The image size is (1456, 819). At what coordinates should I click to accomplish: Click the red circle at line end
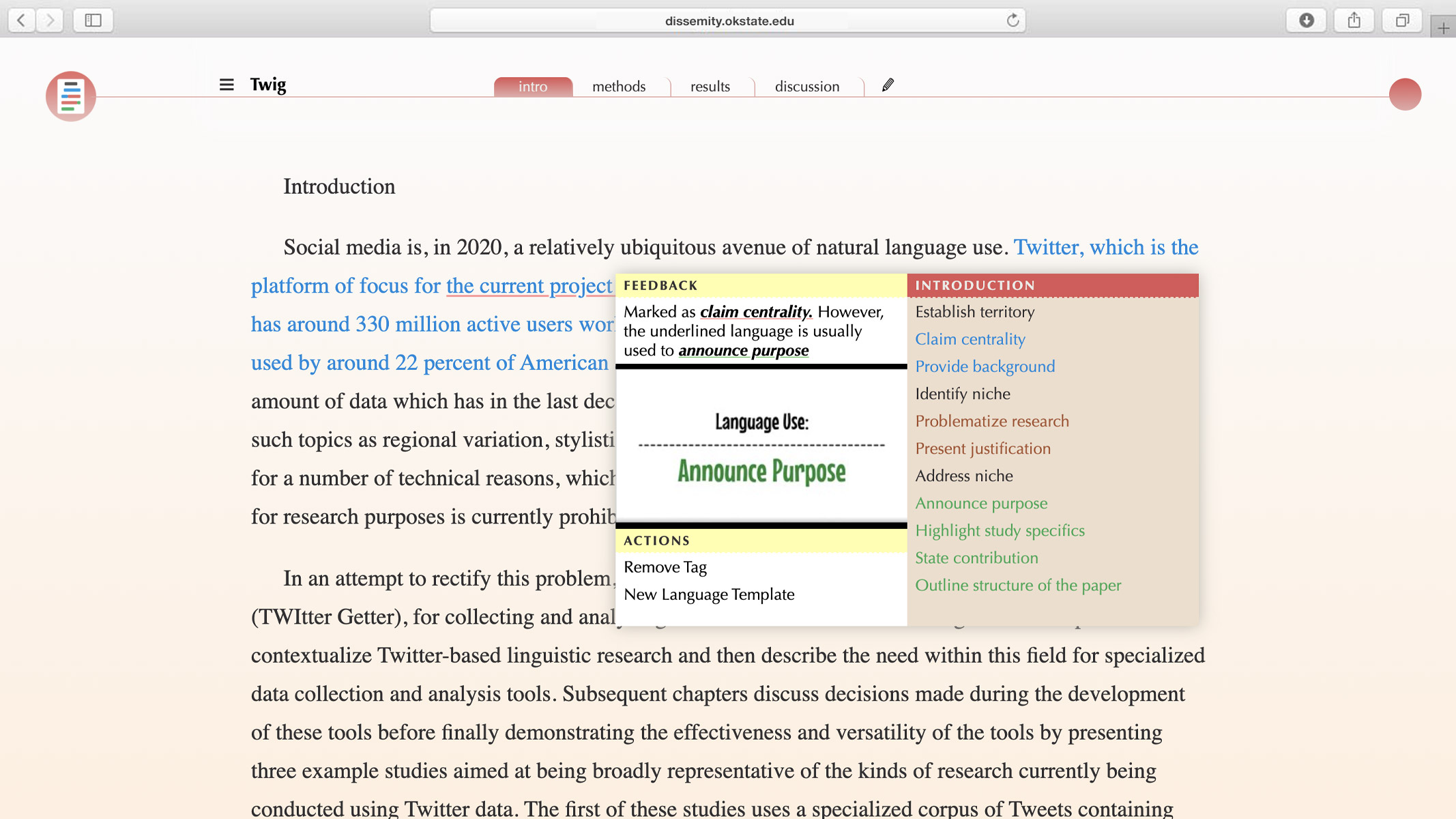(x=1405, y=94)
